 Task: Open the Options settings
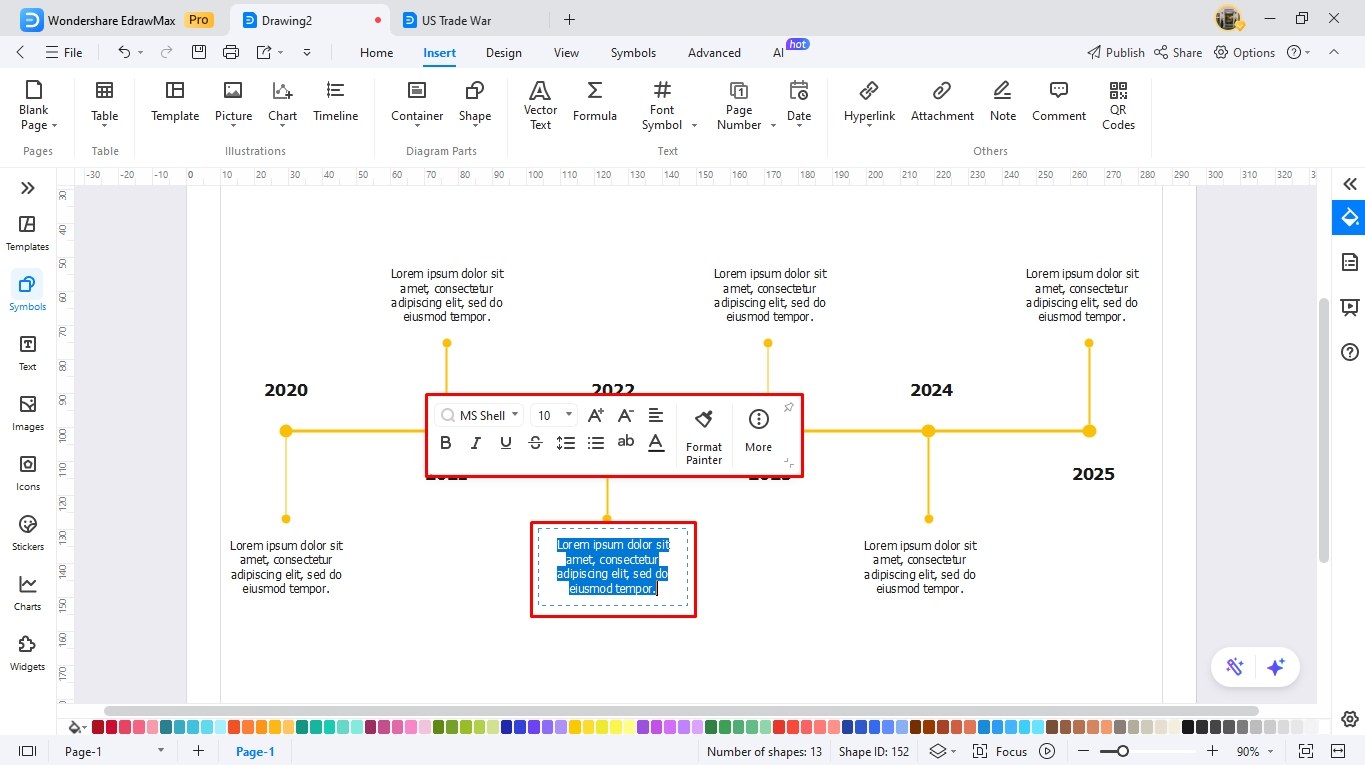[1245, 53]
